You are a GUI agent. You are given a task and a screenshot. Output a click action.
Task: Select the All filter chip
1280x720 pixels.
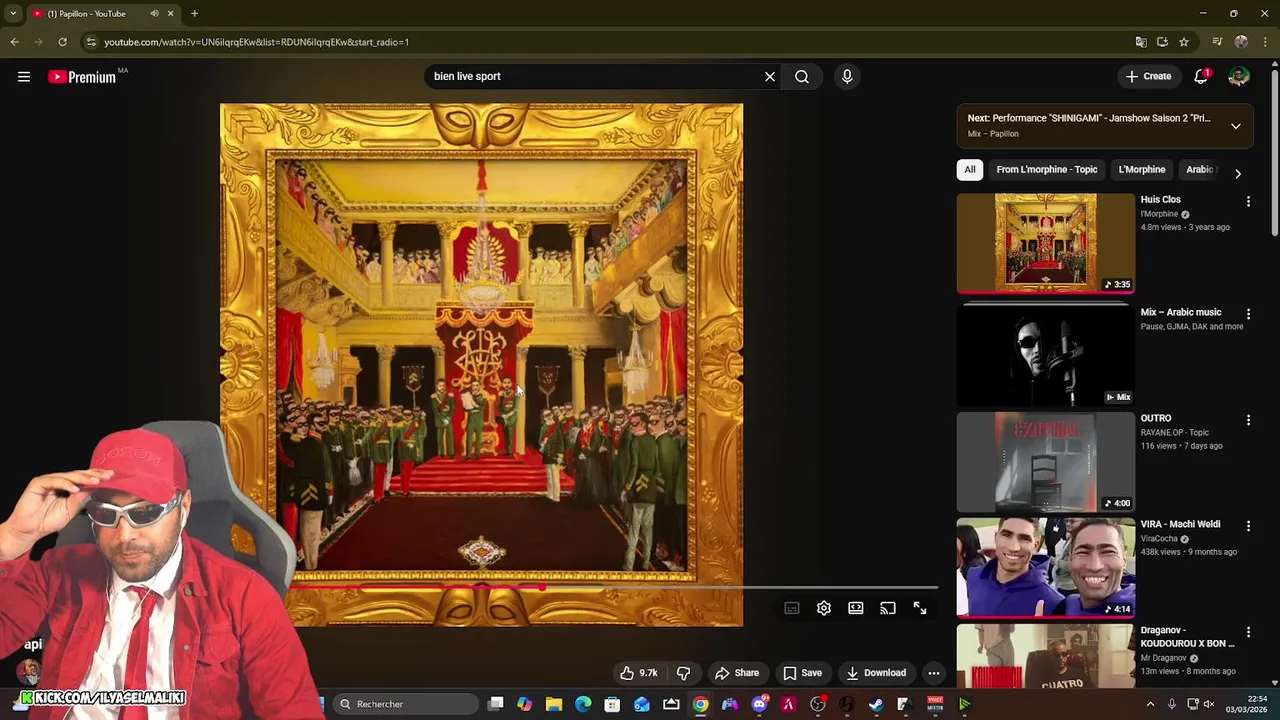(x=969, y=170)
